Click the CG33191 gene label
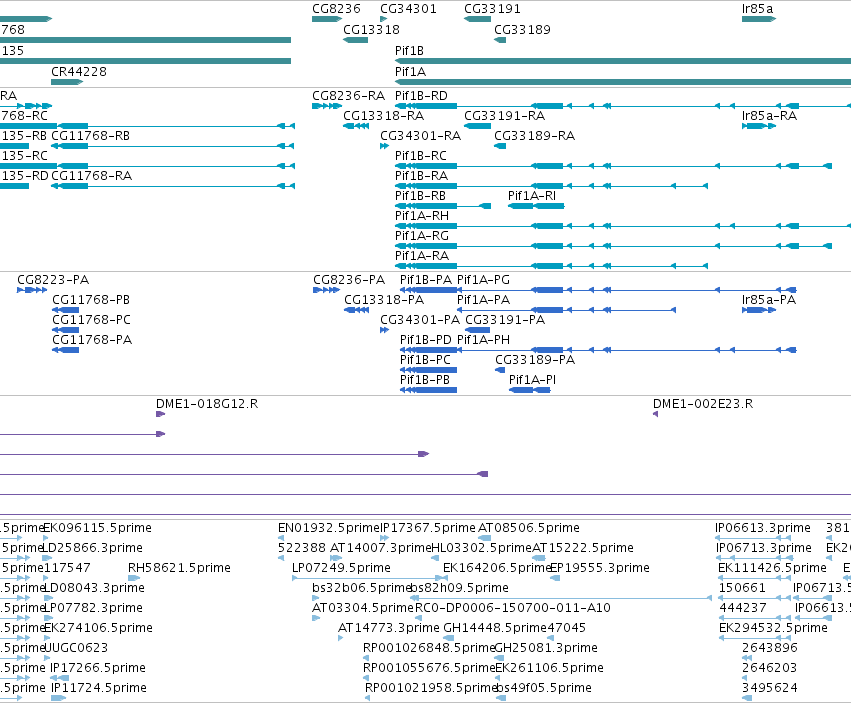Image resolution: width=851 pixels, height=703 pixels. tap(492, 9)
